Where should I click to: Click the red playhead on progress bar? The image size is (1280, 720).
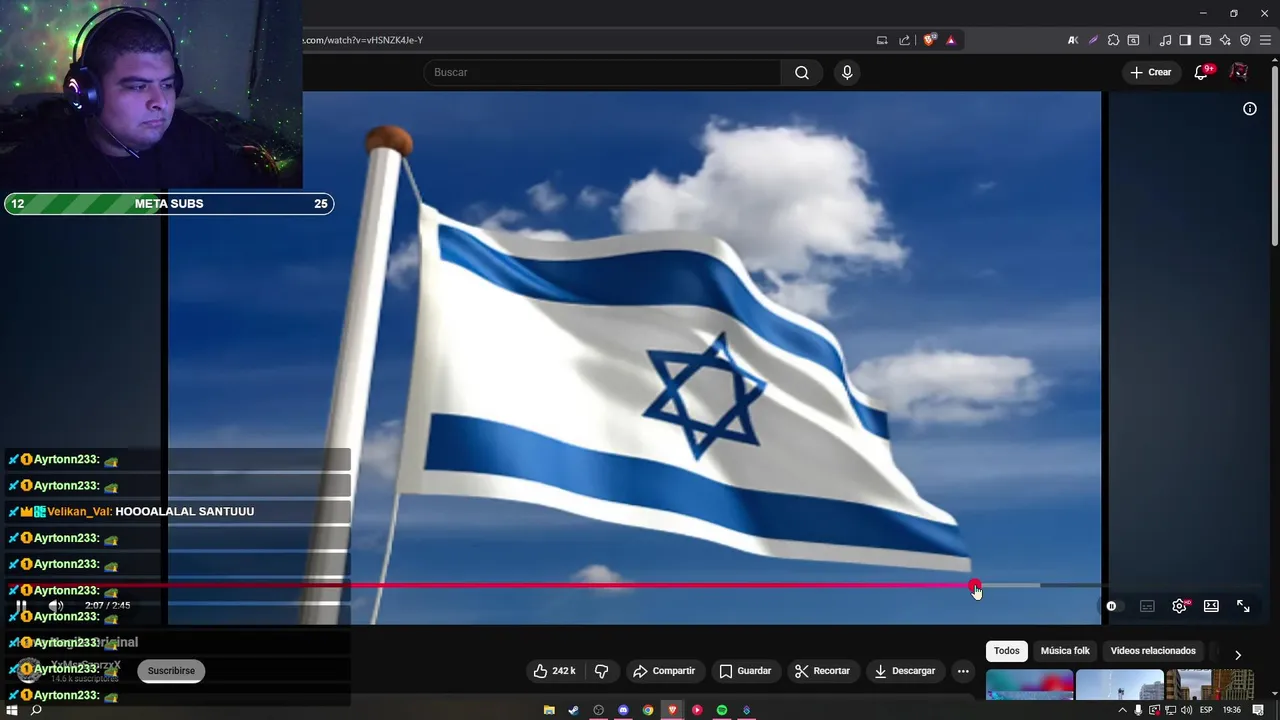click(975, 586)
